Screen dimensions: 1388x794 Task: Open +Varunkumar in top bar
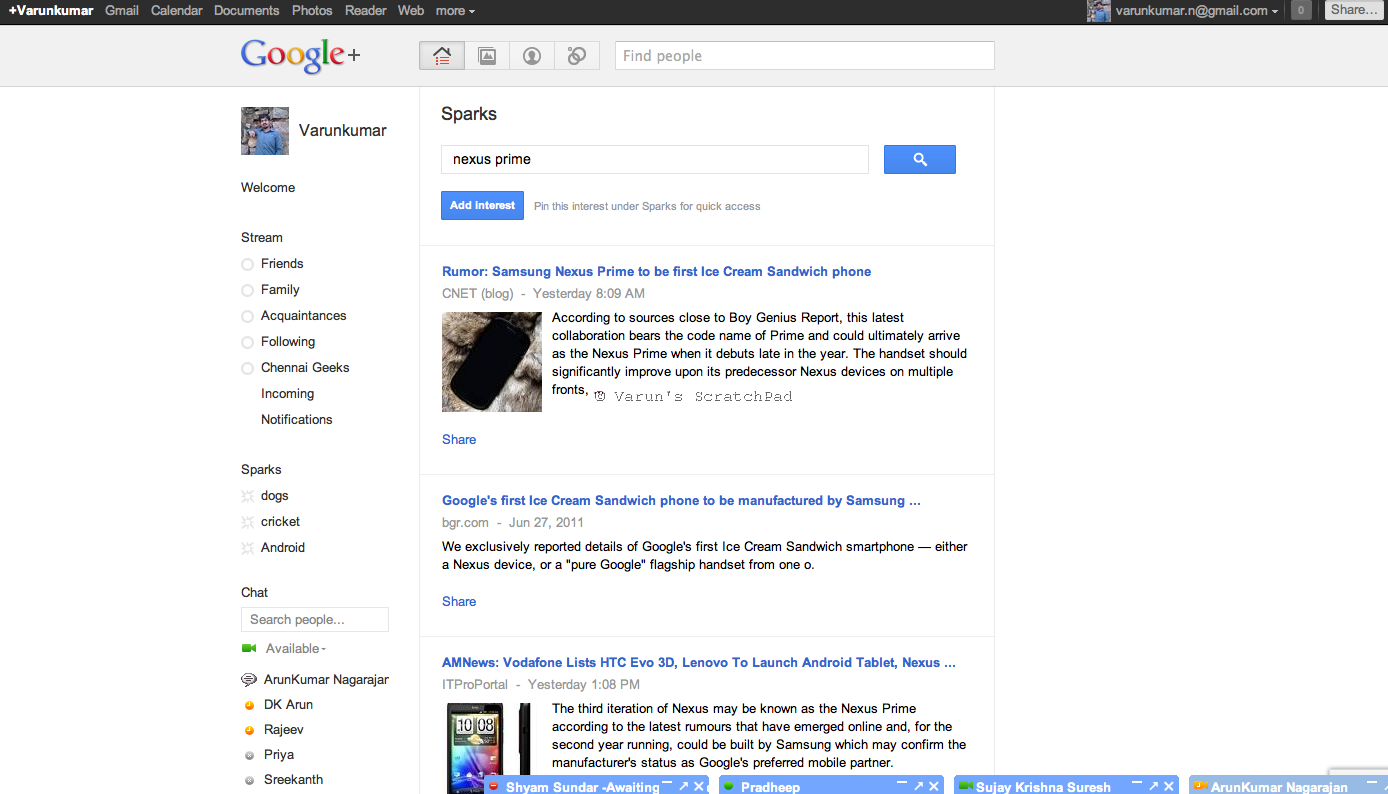pyautogui.click(x=50, y=11)
